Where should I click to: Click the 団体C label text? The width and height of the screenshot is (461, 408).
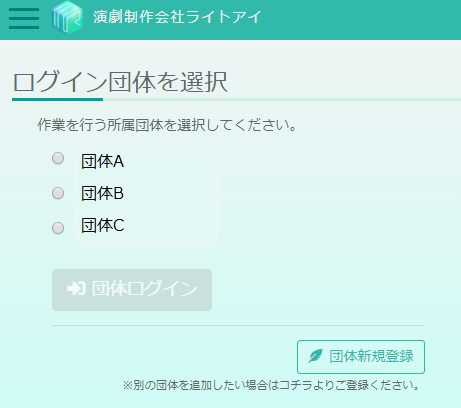103,225
